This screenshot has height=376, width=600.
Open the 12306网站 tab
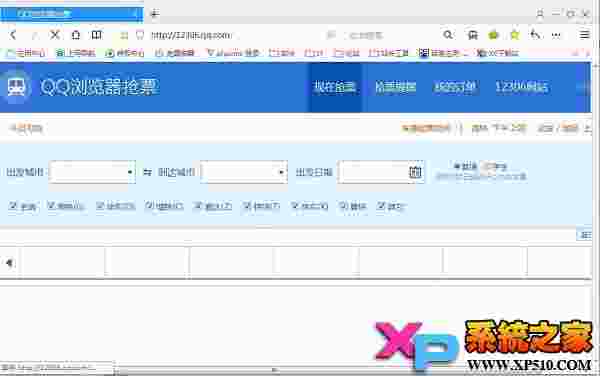coord(522,87)
